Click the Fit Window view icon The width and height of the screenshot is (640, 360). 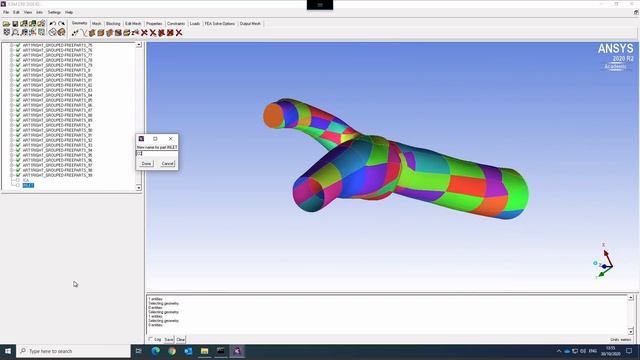[x=7, y=32]
